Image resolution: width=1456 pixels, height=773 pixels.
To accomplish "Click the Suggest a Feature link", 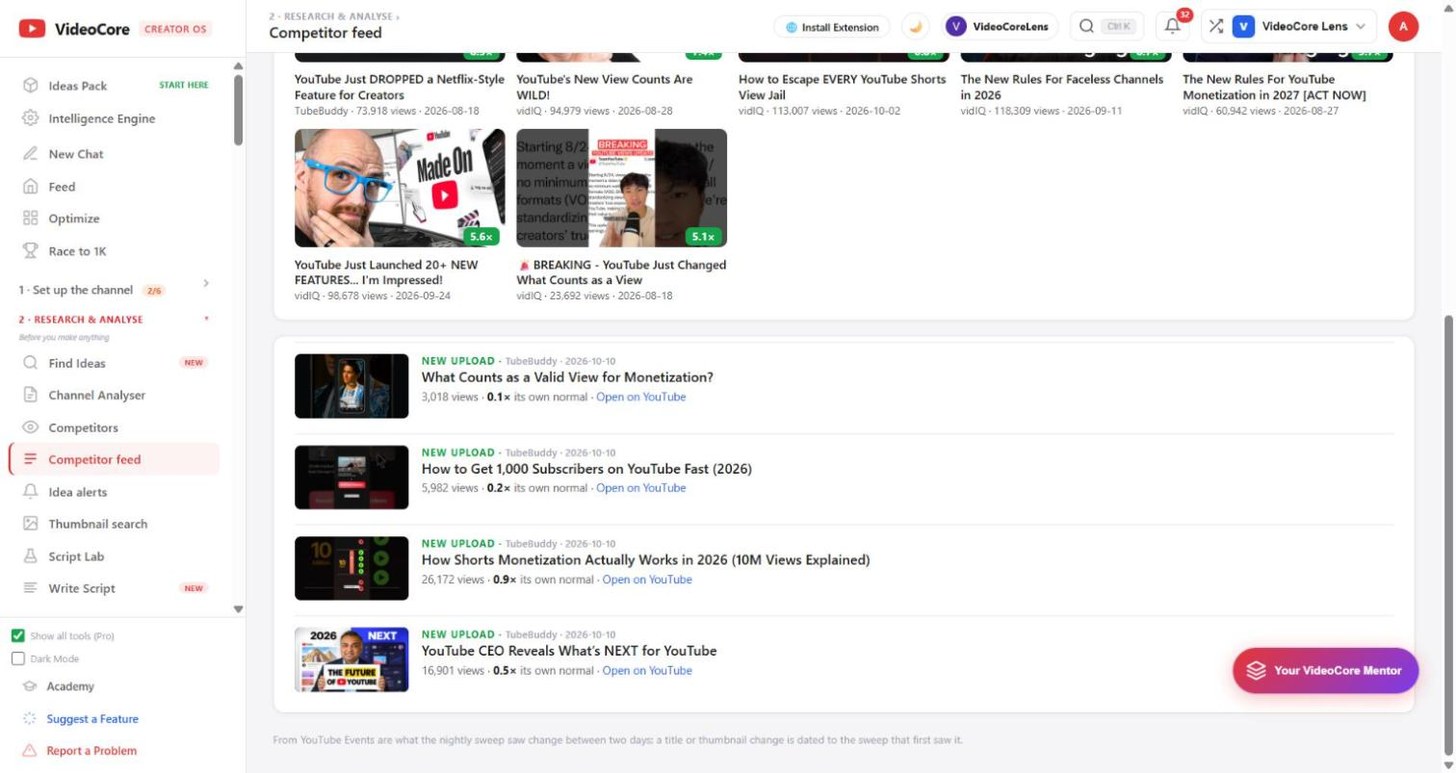I will (x=92, y=719).
